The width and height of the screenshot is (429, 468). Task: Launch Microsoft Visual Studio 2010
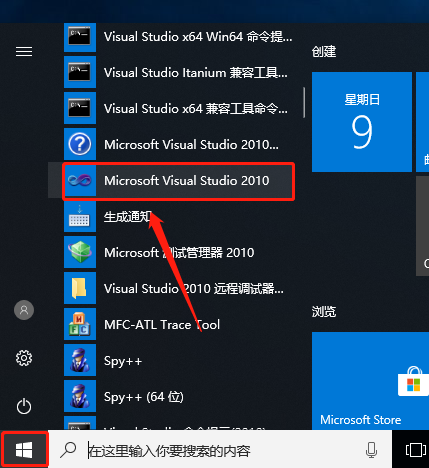[x=179, y=180]
